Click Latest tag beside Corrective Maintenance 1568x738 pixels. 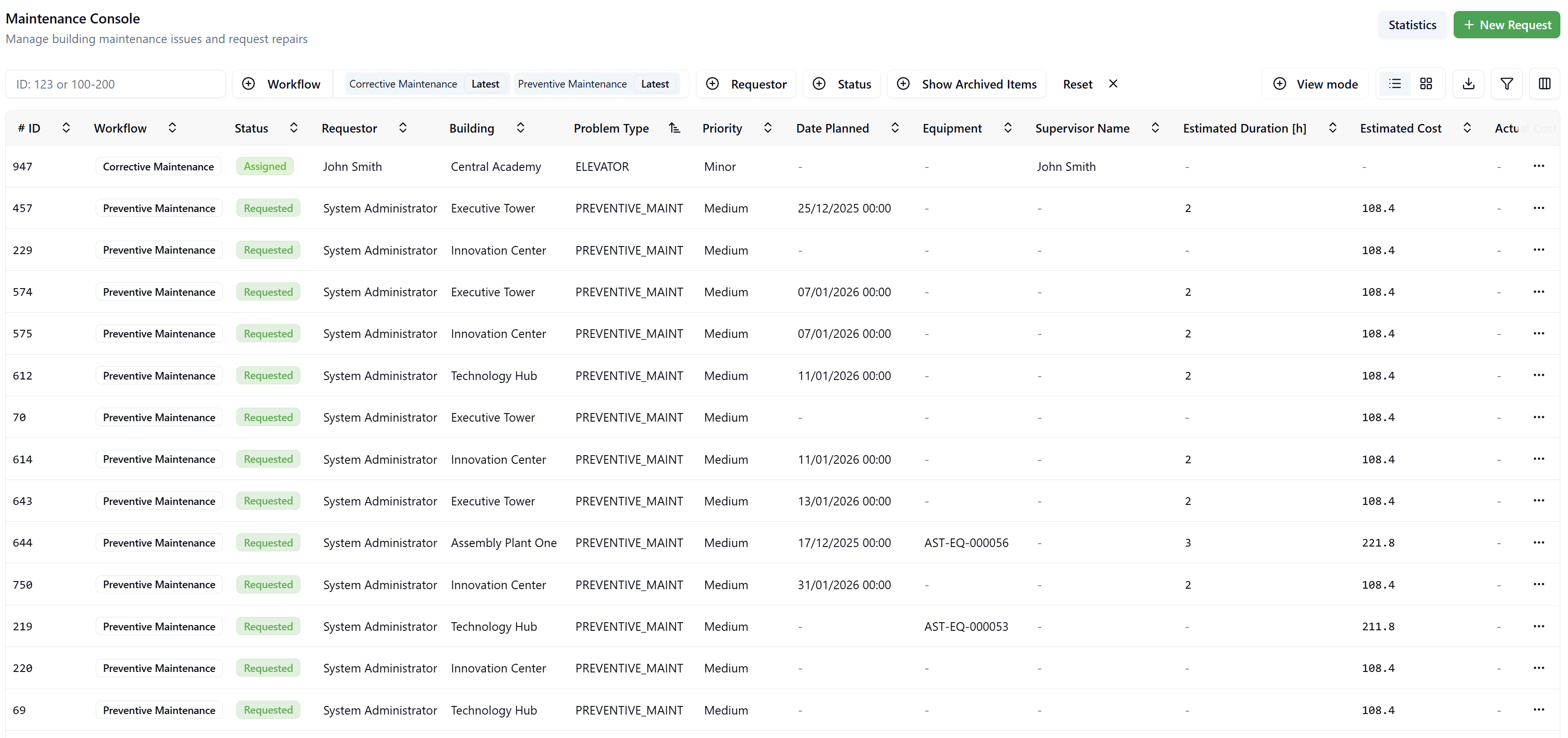(x=485, y=84)
